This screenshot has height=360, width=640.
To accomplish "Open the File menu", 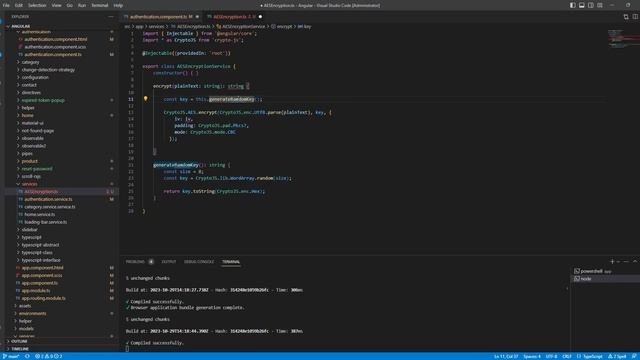I will click(x=6, y=5).
